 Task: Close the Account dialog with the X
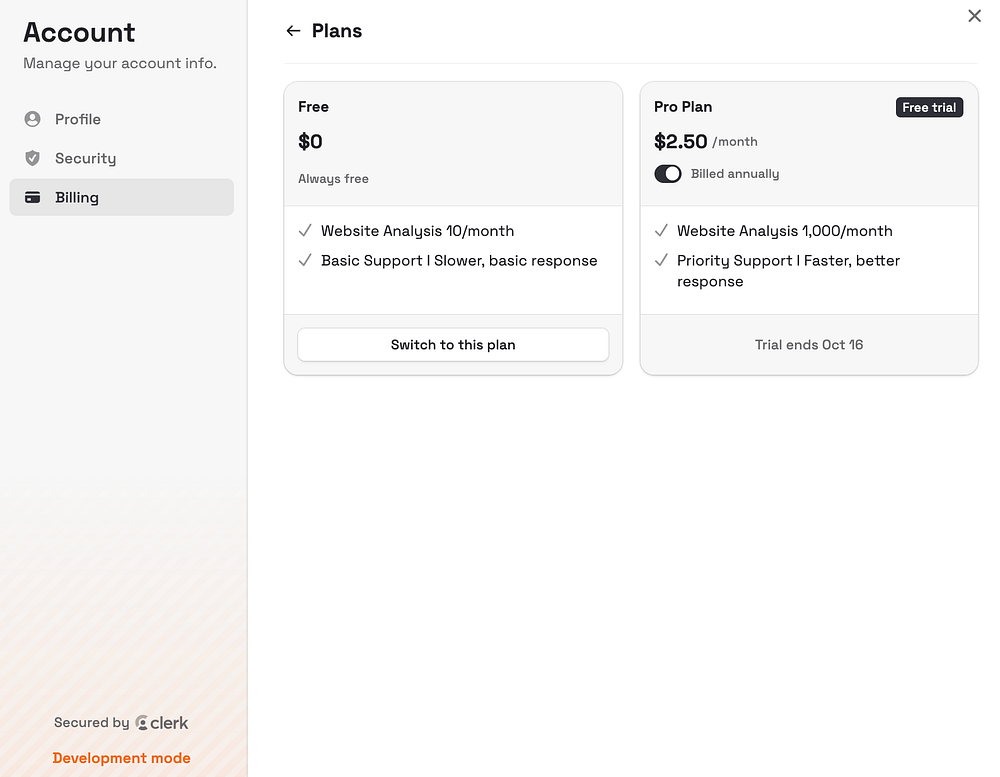974,16
